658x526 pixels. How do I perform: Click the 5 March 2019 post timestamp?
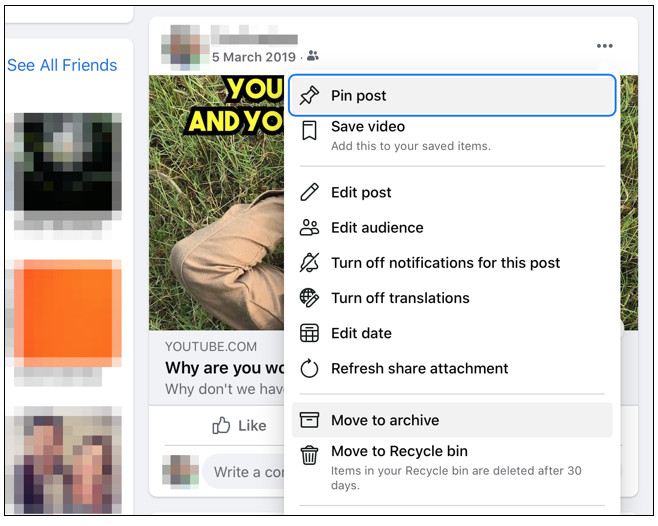coord(253,57)
